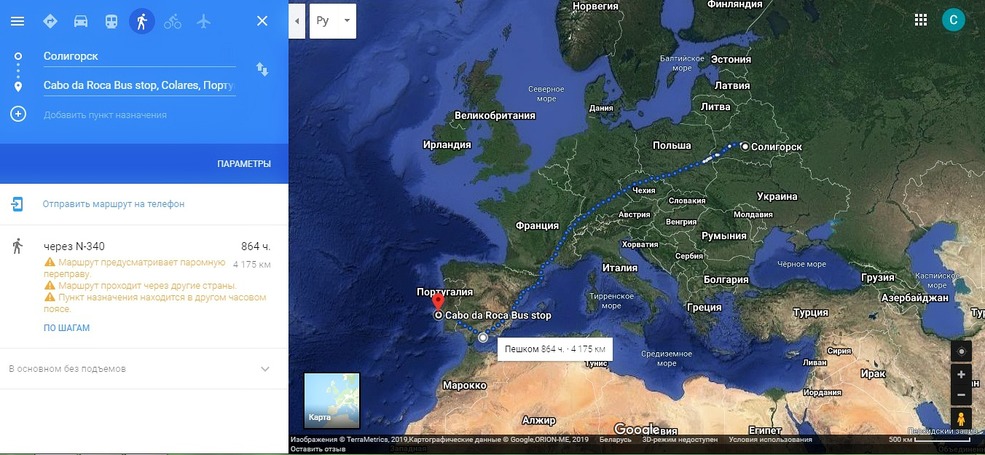Switch the map layer via Карта thumbnail
Image resolution: width=985 pixels, height=455 pixels.
[x=331, y=400]
